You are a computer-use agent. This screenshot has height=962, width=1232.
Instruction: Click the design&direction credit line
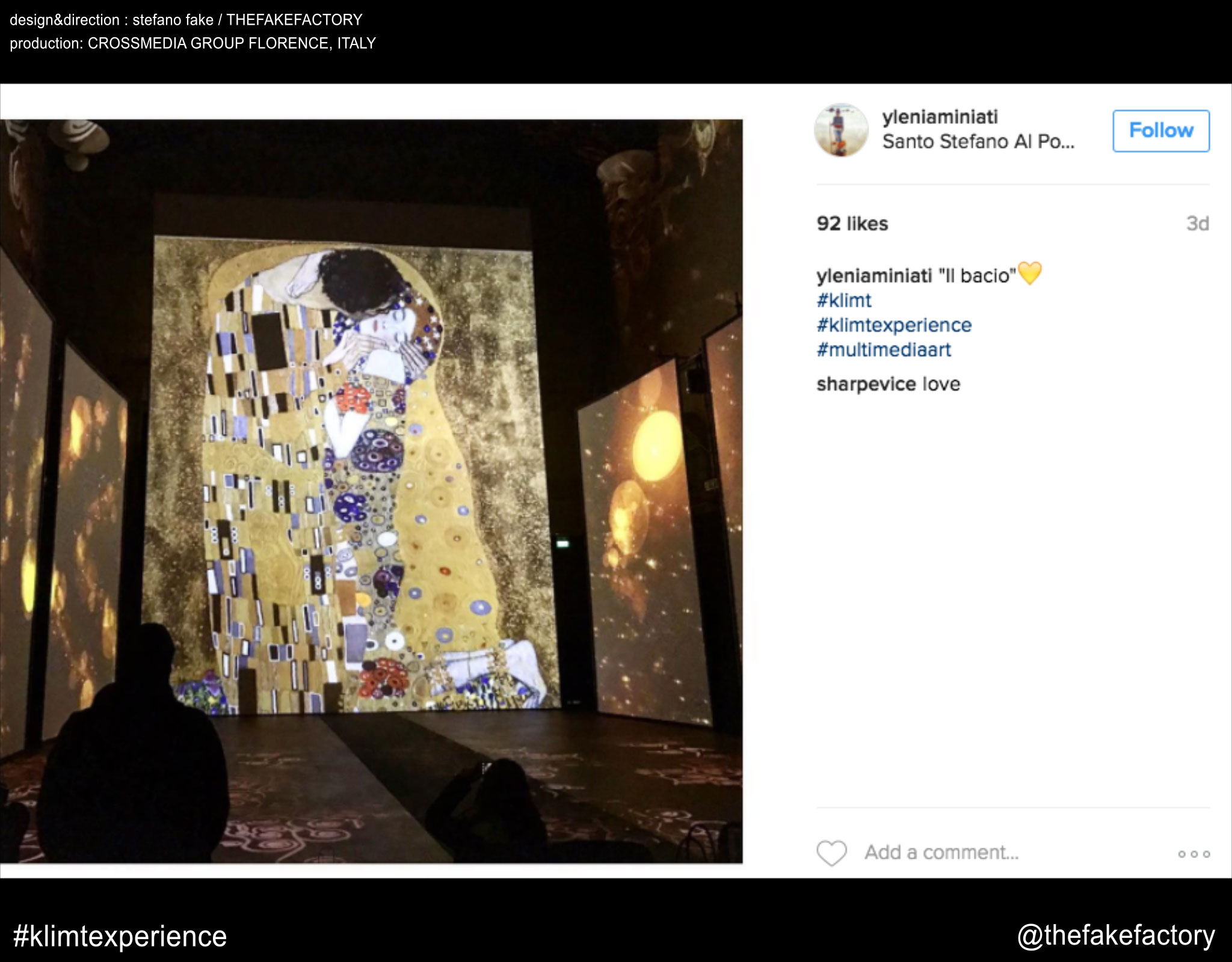pyautogui.click(x=186, y=20)
